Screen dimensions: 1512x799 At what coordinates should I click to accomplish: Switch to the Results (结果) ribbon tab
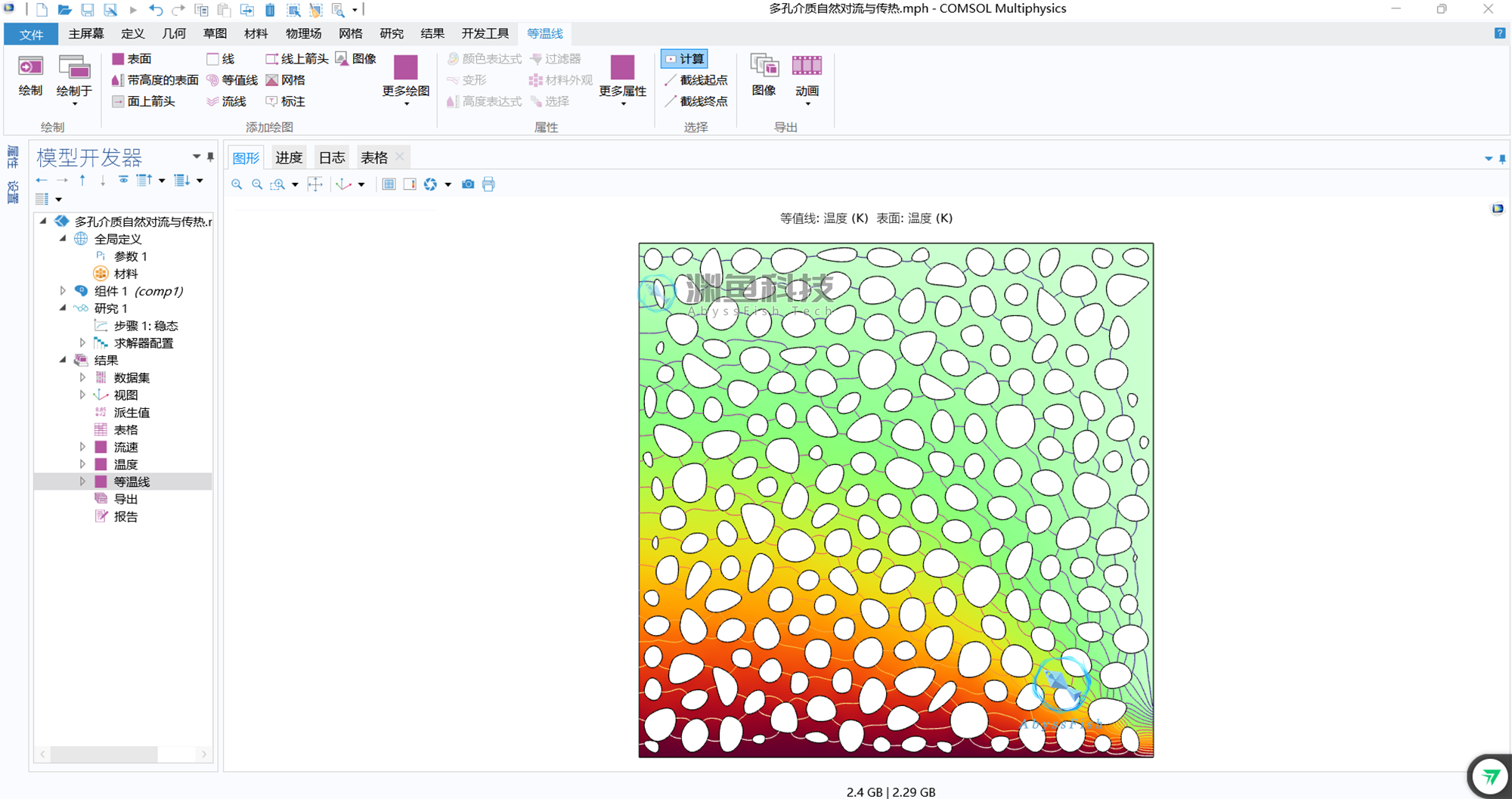(x=432, y=34)
